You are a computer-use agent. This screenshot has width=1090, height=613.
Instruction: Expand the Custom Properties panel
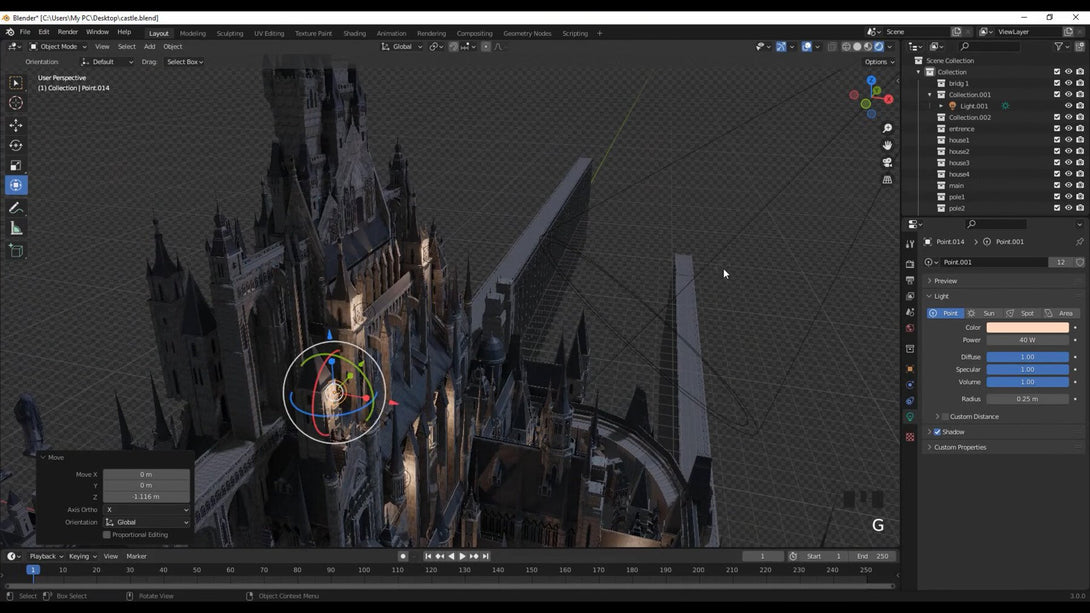(960, 448)
